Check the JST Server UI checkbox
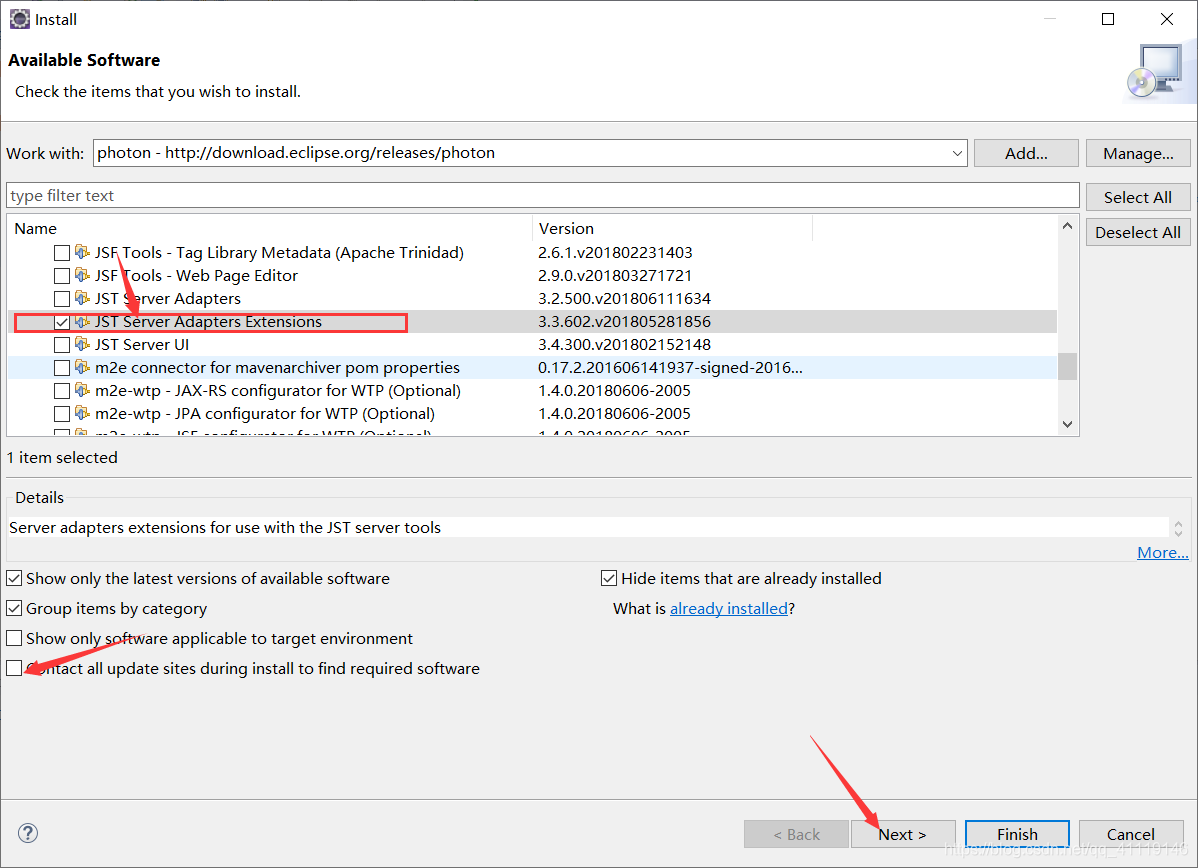The image size is (1198, 868). click(x=62, y=345)
